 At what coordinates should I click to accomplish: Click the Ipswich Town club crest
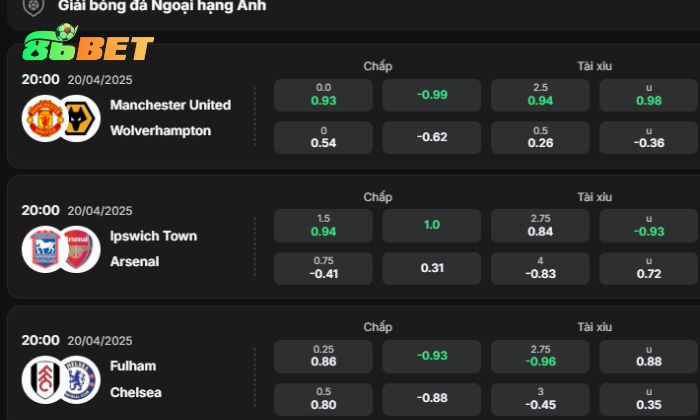[x=44, y=249]
